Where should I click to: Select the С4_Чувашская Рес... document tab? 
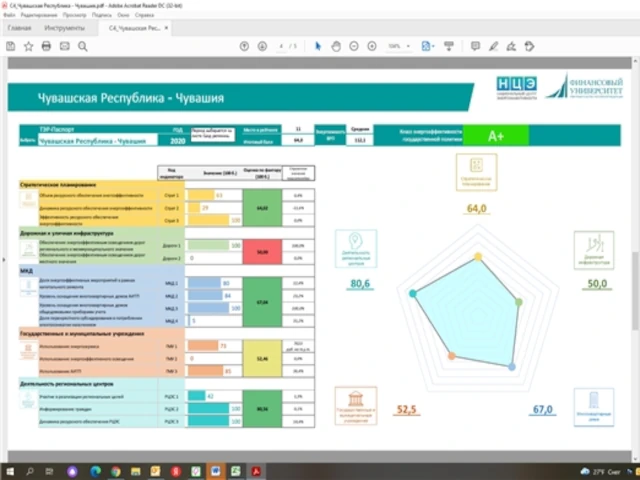134,28
